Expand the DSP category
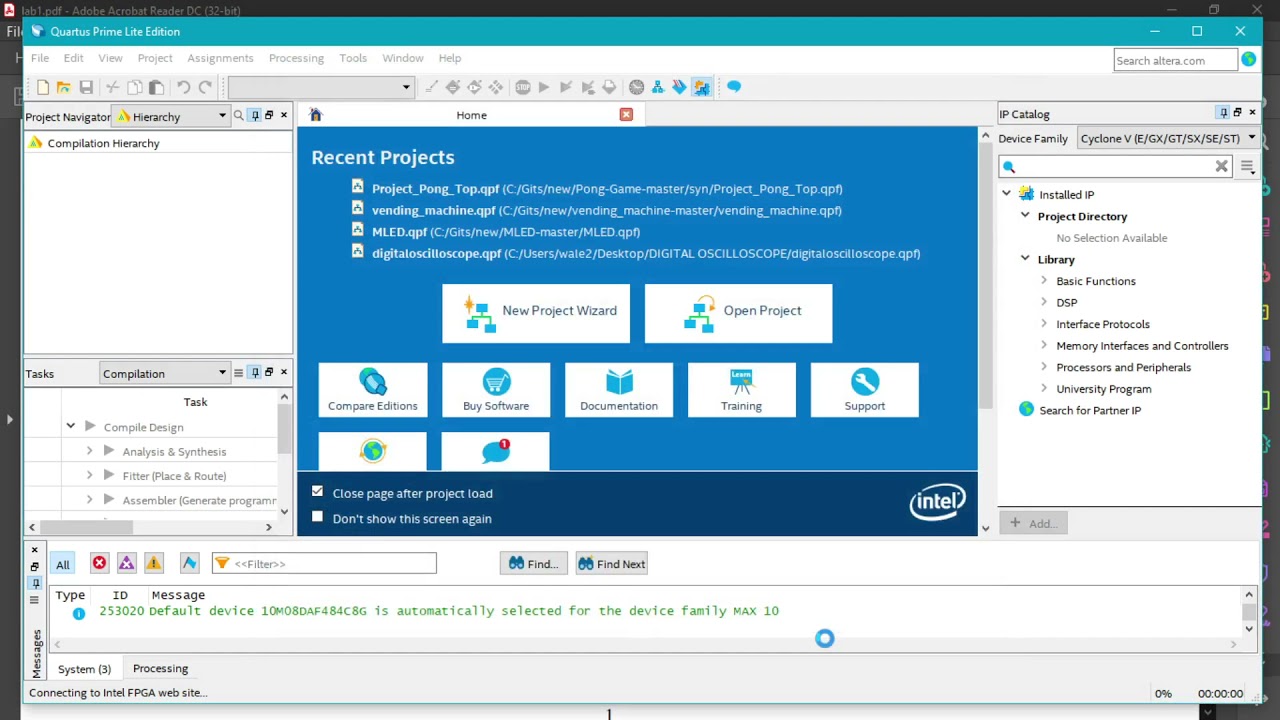The image size is (1280, 720). pos(1044,302)
